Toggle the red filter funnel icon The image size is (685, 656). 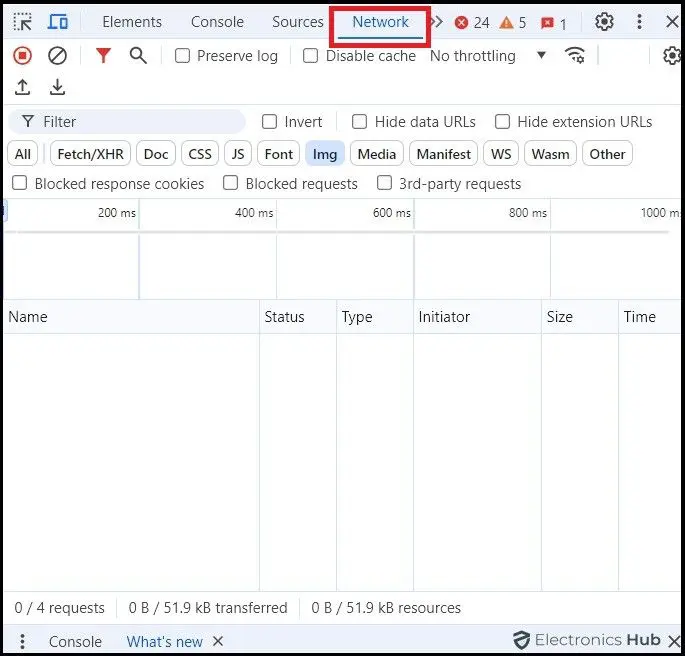(x=103, y=55)
